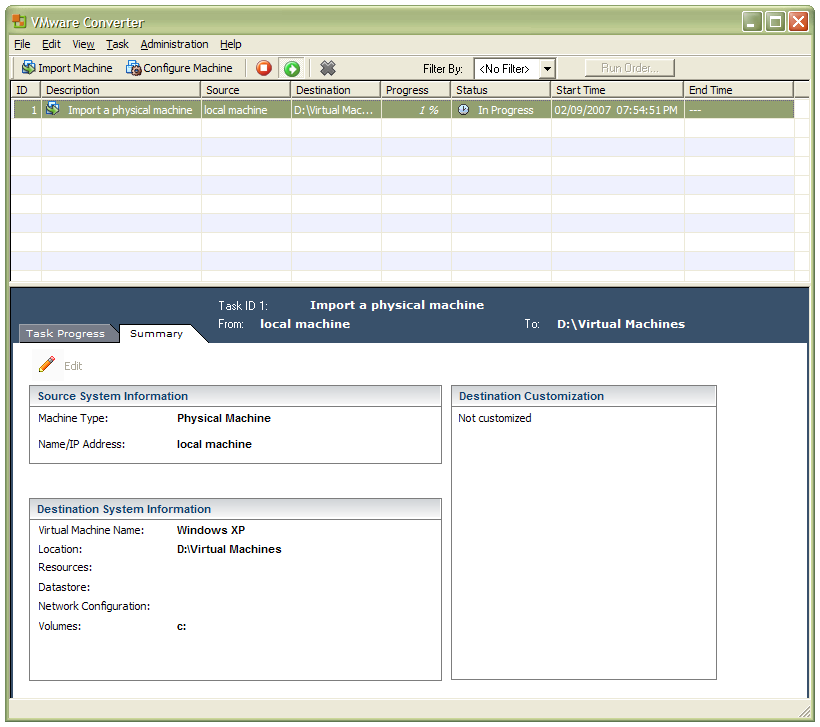Click the Configure Machine toolbar button
This screenshot has width=820, height=727.
[x=179, y=68]
